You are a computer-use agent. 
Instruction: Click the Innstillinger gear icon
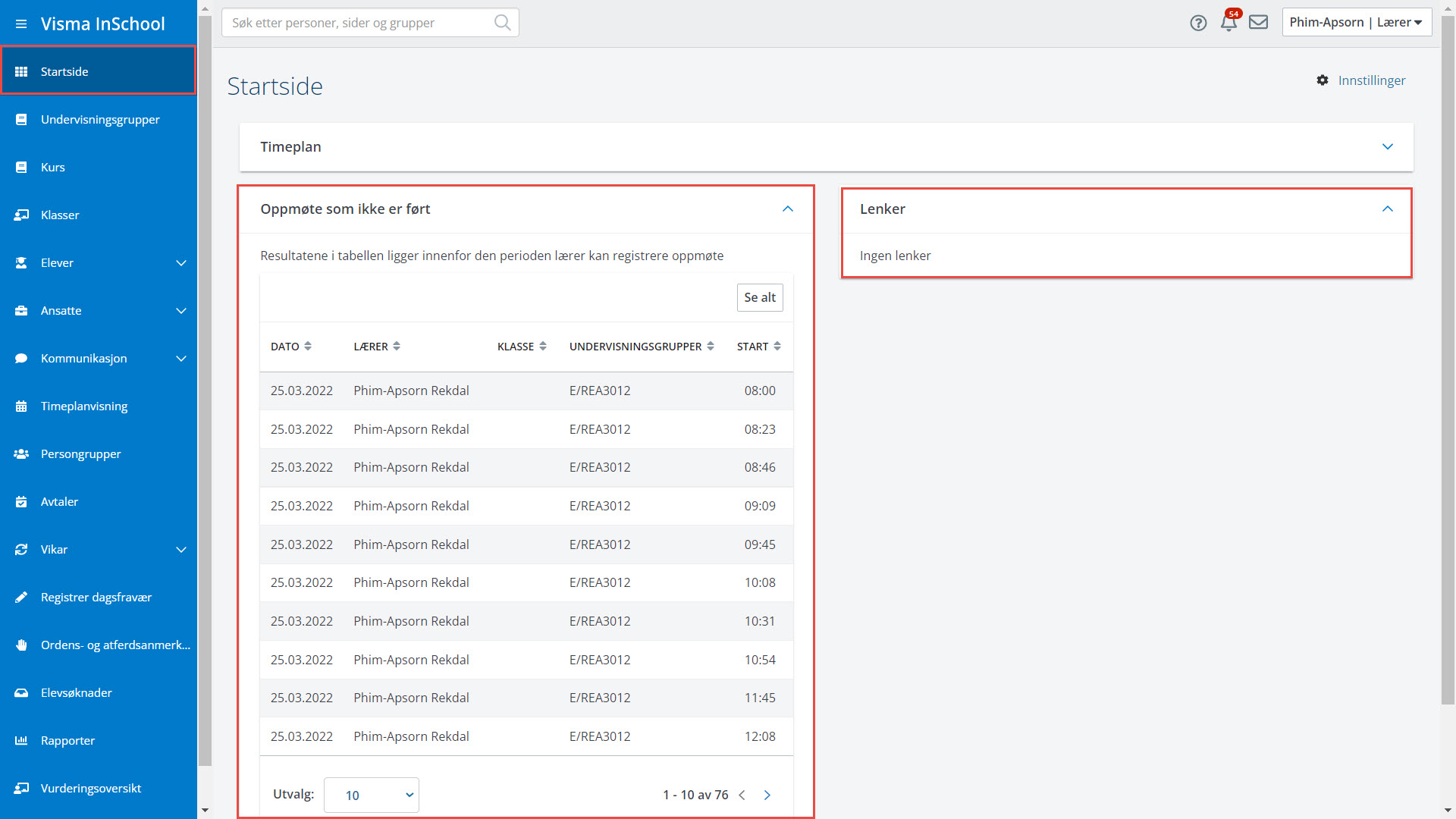coord(1323,80)
